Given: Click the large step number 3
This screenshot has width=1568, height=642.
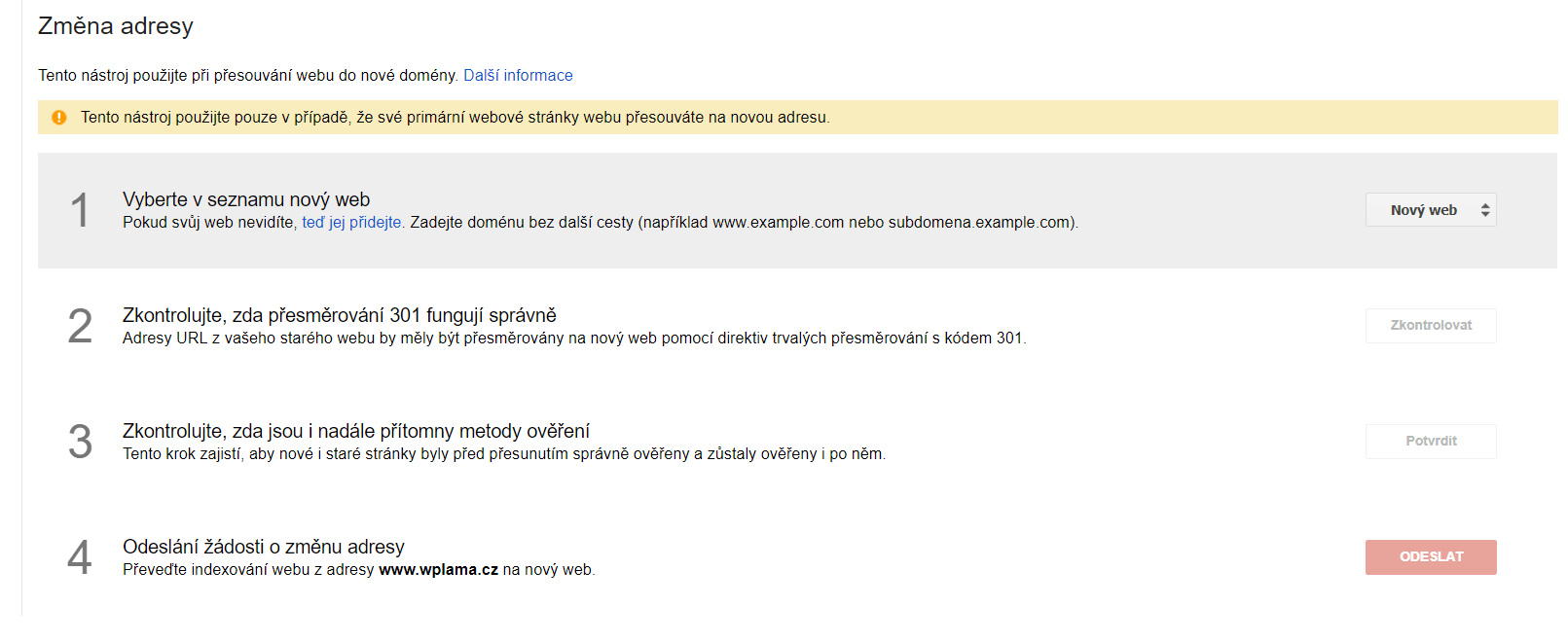Looking at the screenshot, I should [x=80, y=443].
